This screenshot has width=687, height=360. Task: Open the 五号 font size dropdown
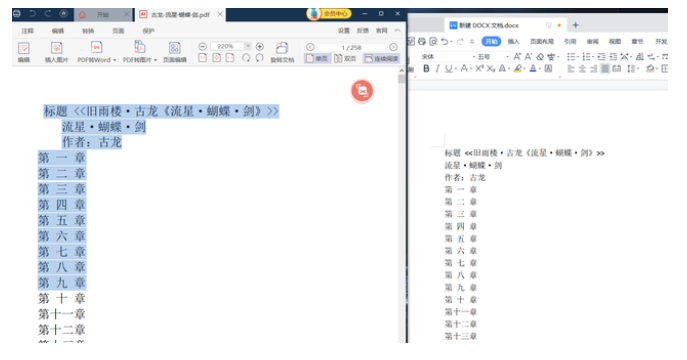pos(492,56)
